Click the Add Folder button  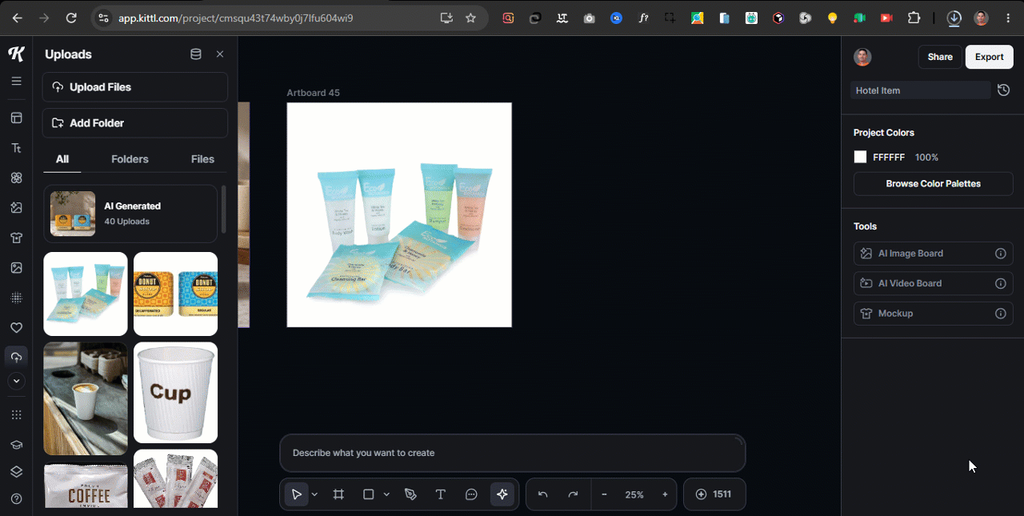(135, 123)
